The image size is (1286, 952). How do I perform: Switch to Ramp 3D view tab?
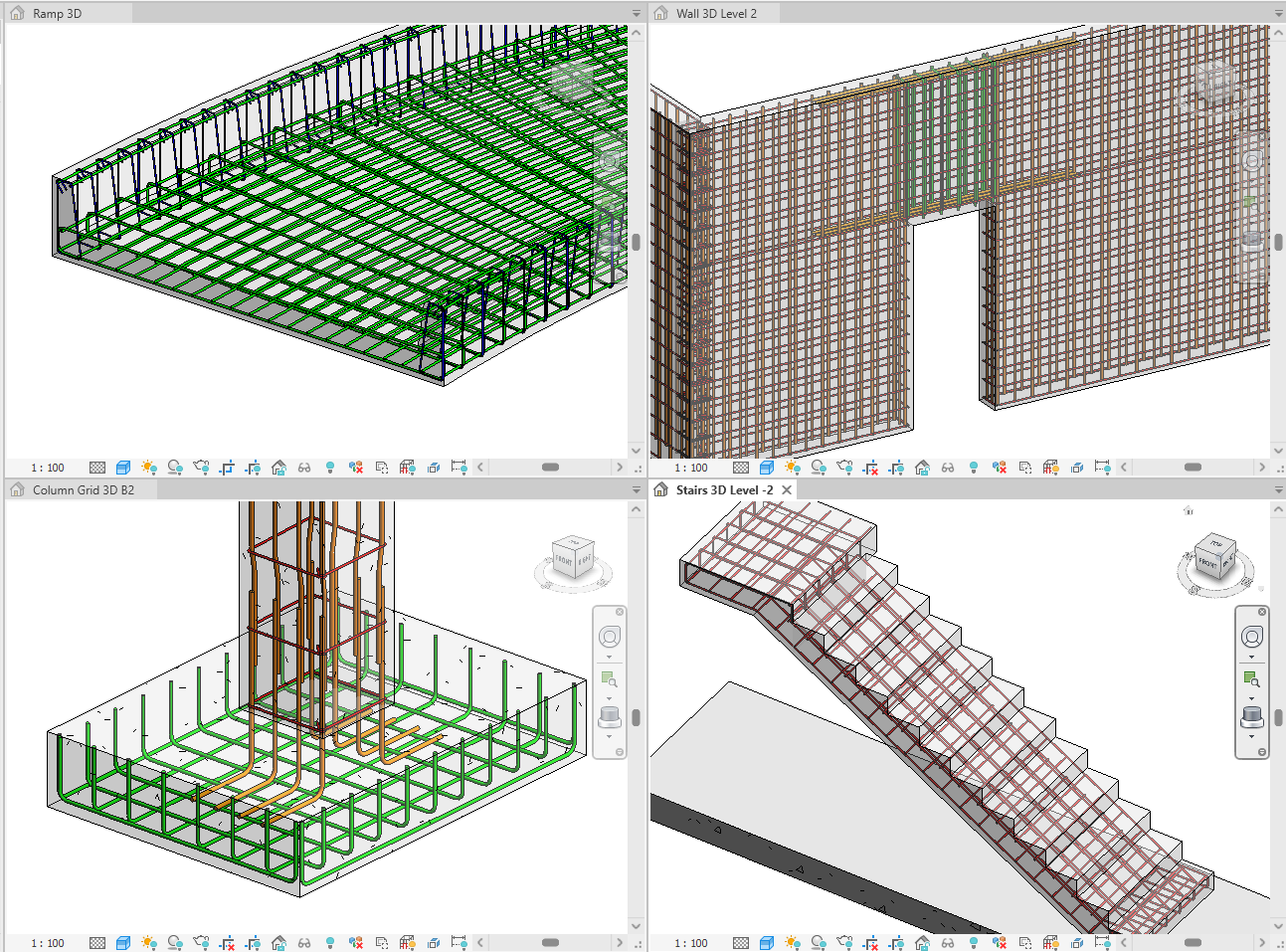click(x=57, y=14)
